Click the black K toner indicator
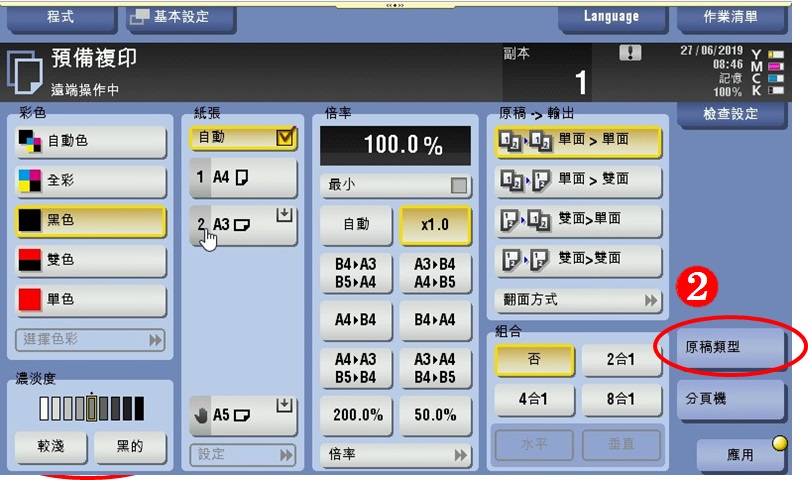808x480 pixels. pos(776,90)
